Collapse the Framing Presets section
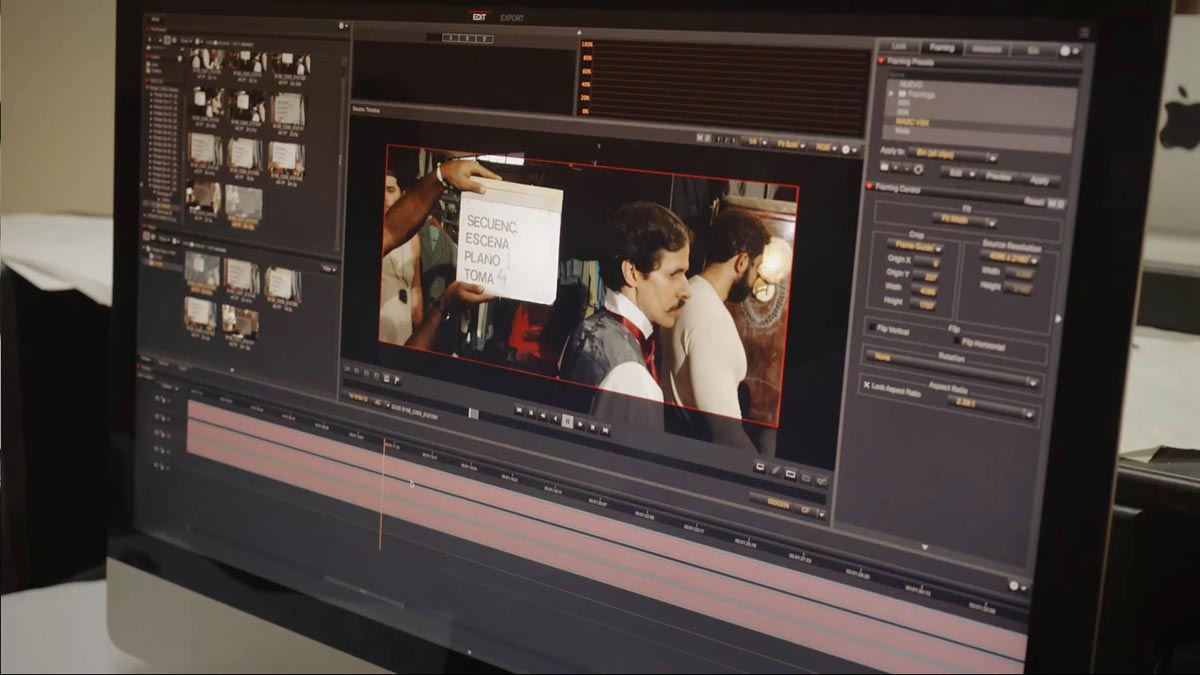This screenshot has height=675, width=1200. coord(883,61)
